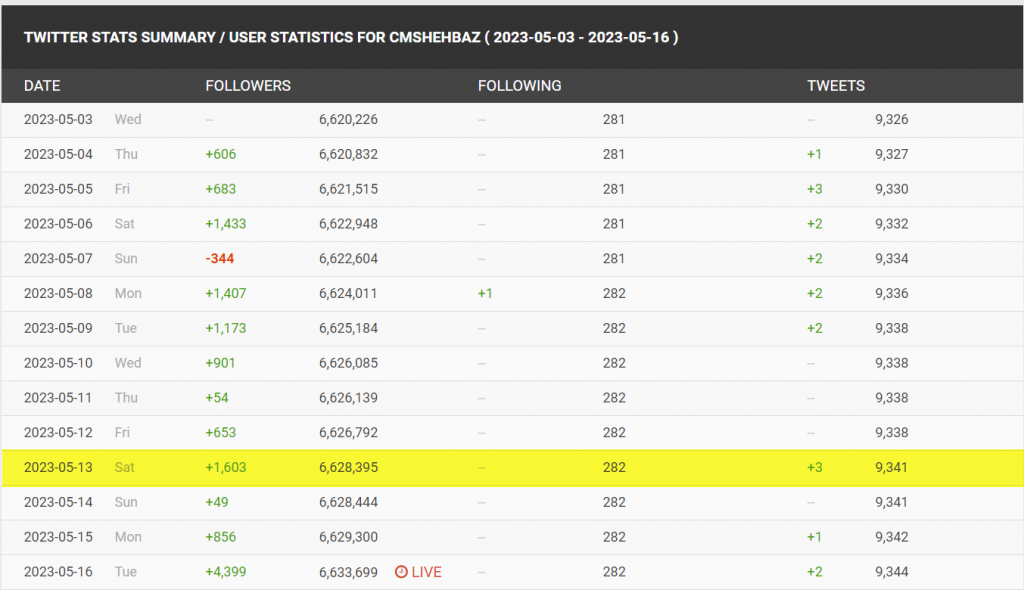
Task: Click the Twitter Stats Summary title
Action: (x=351, y=37)
